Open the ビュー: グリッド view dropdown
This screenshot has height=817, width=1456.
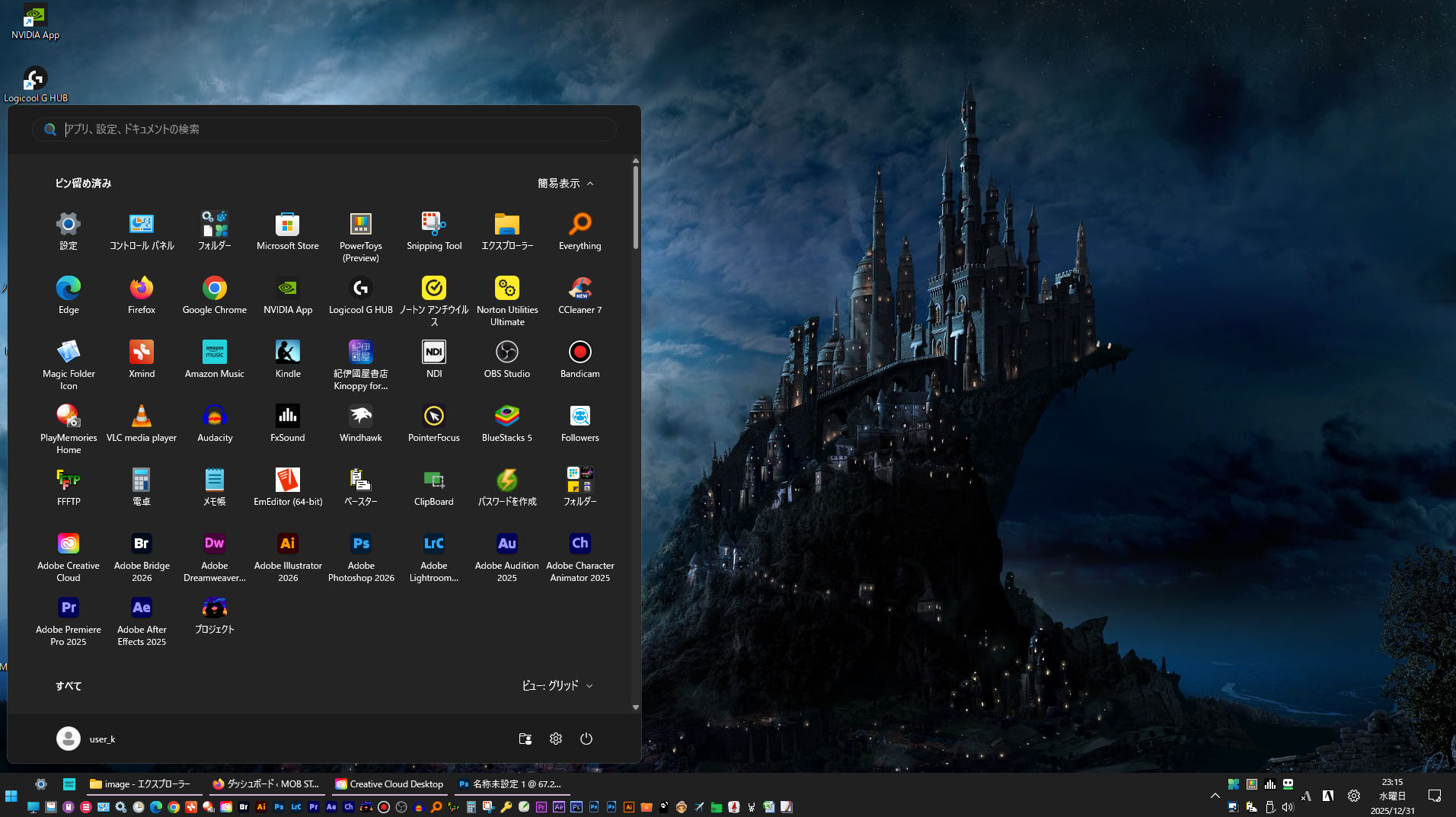pyautogui.click(x=557, y=686)
